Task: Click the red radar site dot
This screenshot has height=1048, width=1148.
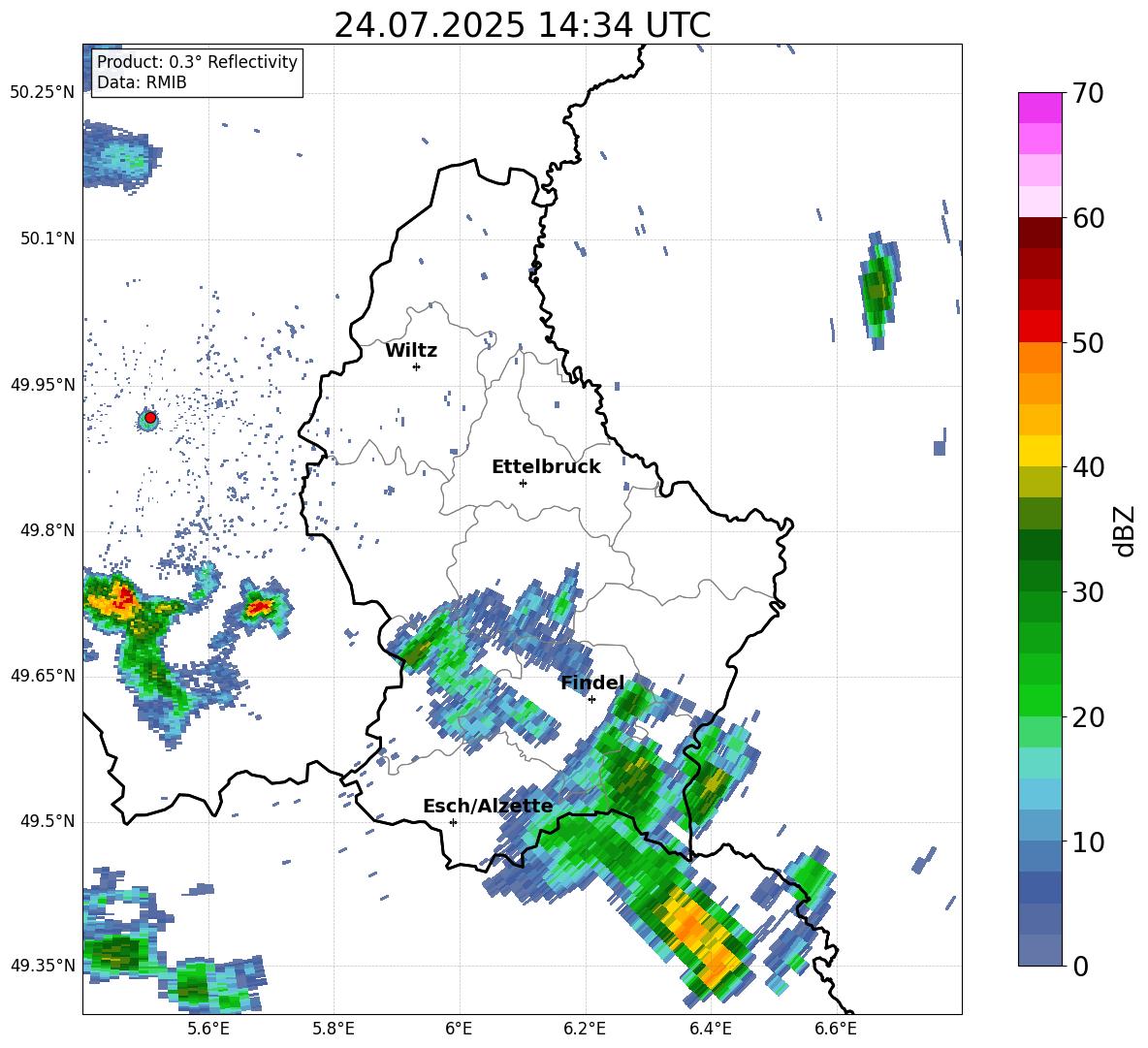Action: click(x=150, y=418)
